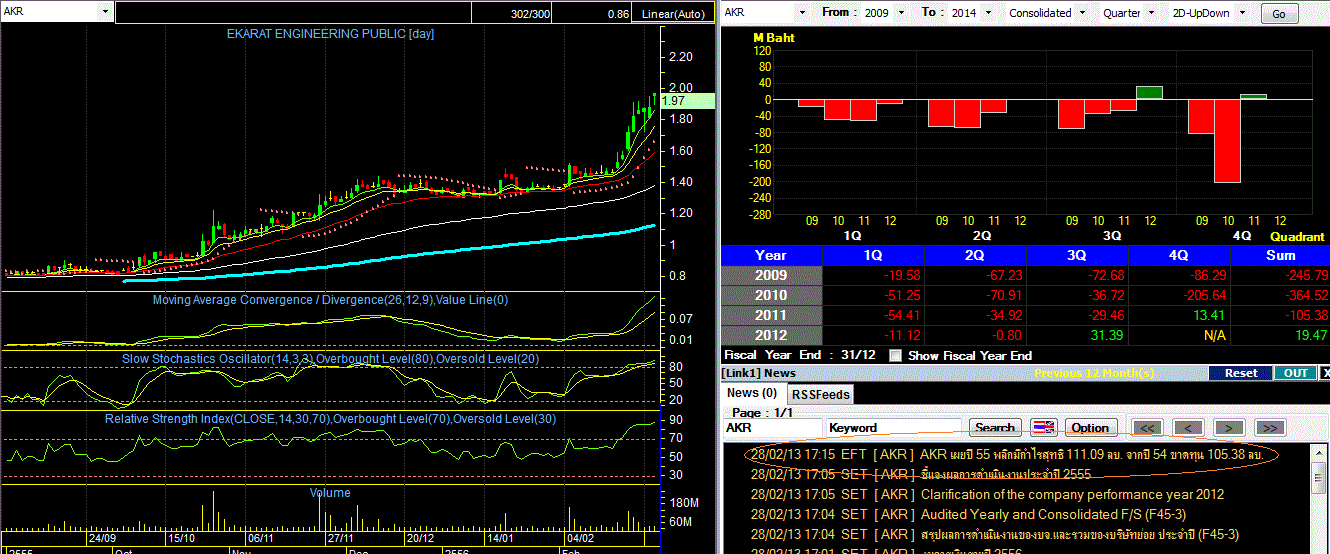This screenshot has height=554, width=1330.
Task: Click the tall red 4Q 2010 bar
Action: 1227,141
